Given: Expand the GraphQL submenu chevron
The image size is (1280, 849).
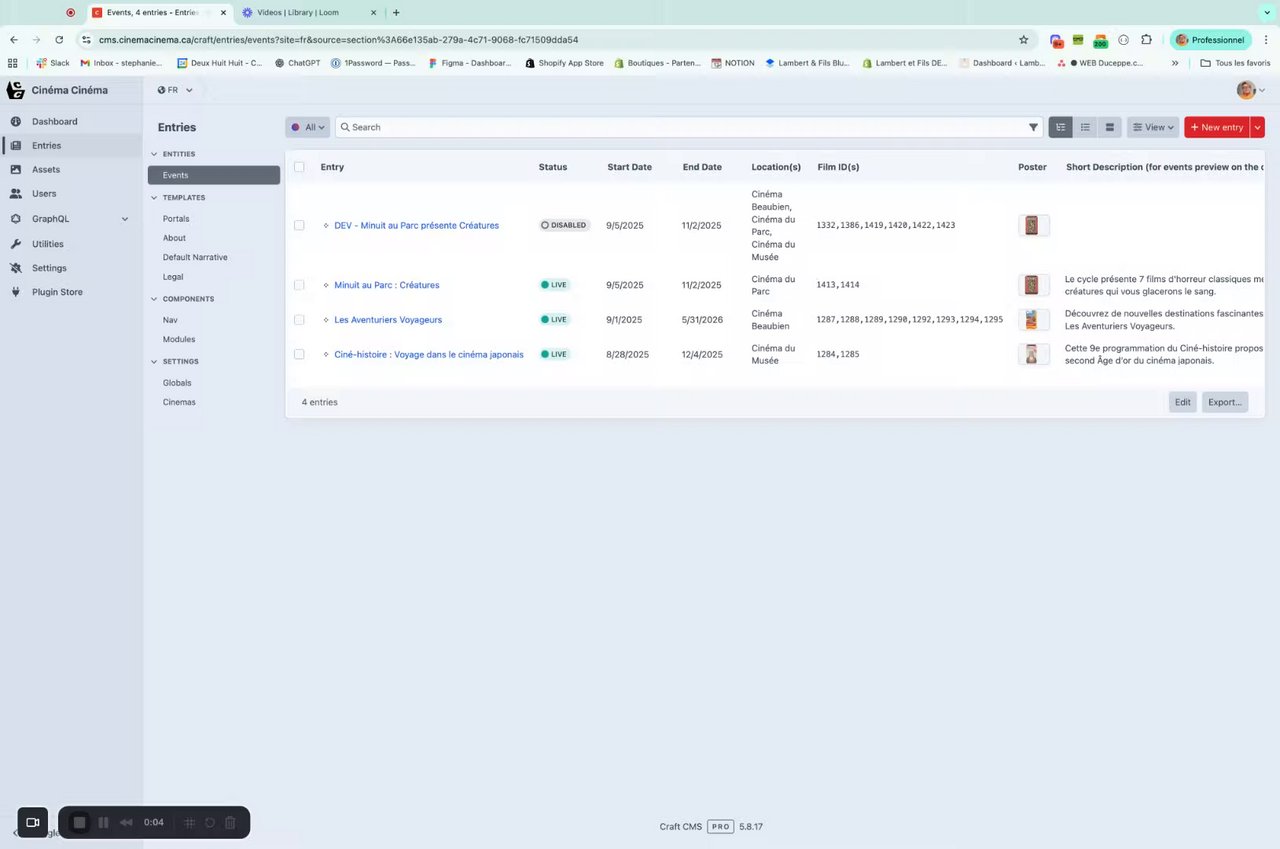Looking at the screenshot, I should (125, 219).
